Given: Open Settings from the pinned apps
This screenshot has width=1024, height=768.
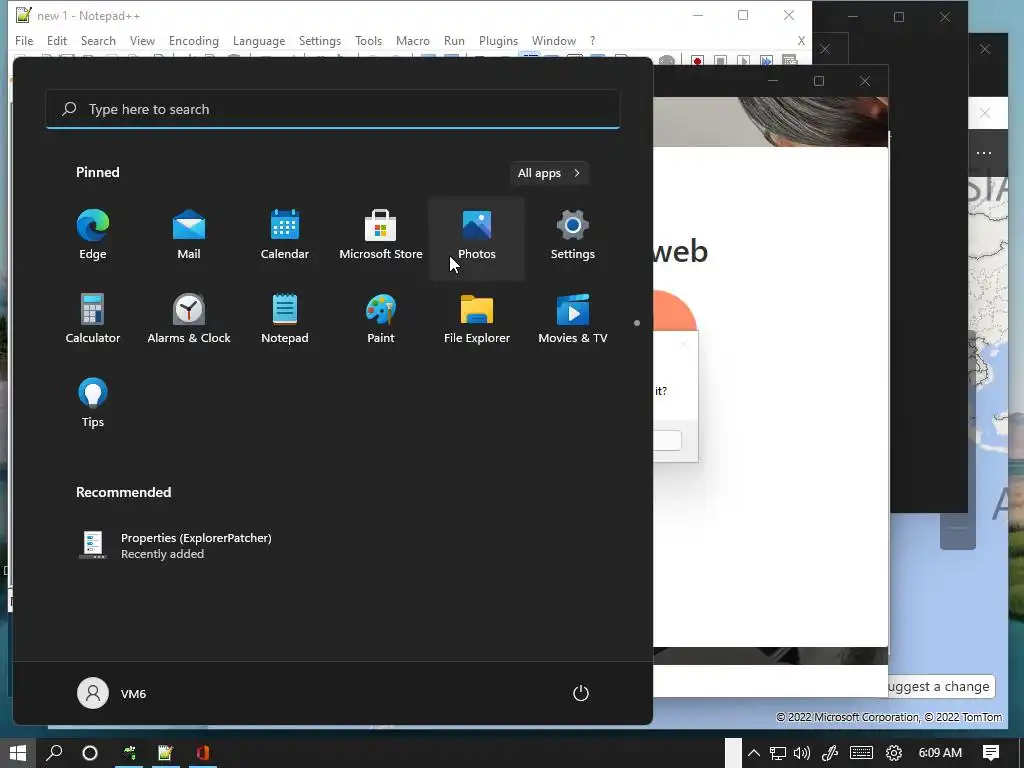Looking at the screenshot, I should [573, 235].
